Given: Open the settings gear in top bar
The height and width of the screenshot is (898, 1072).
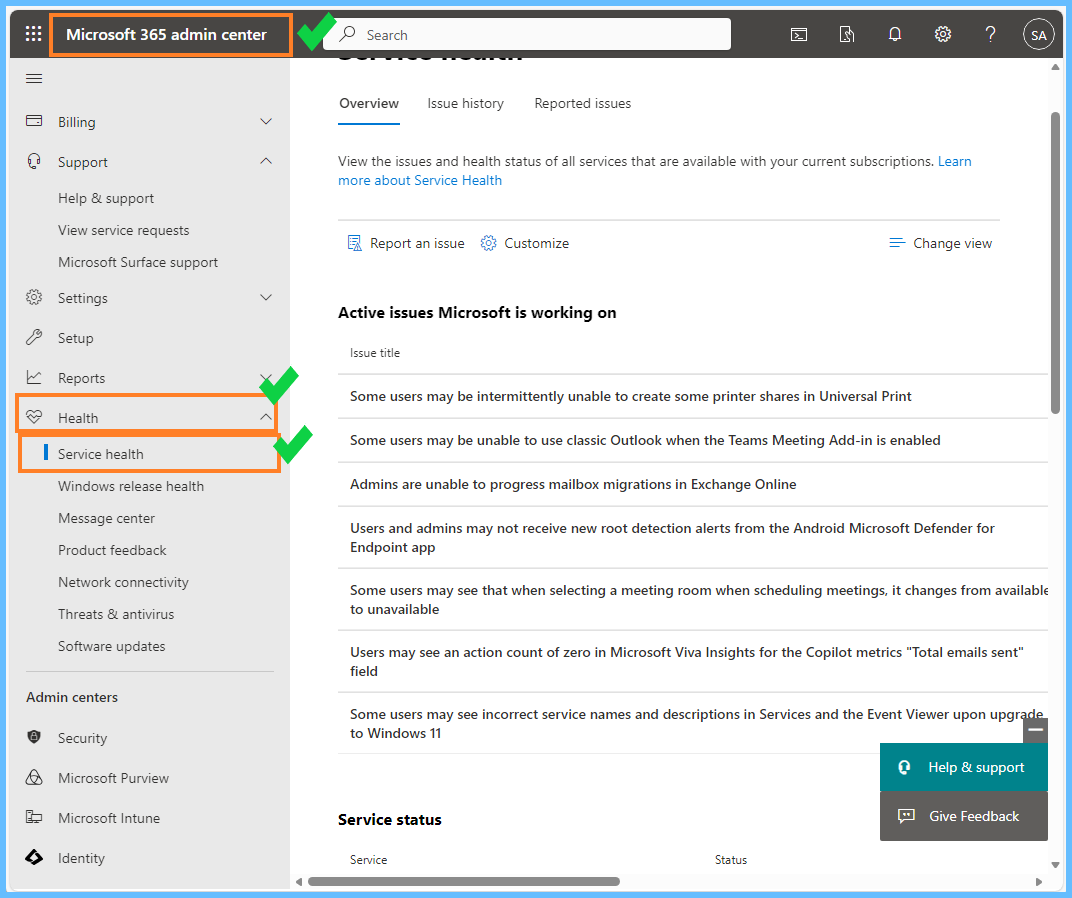Looking at the screenshot, I should 943,34.
